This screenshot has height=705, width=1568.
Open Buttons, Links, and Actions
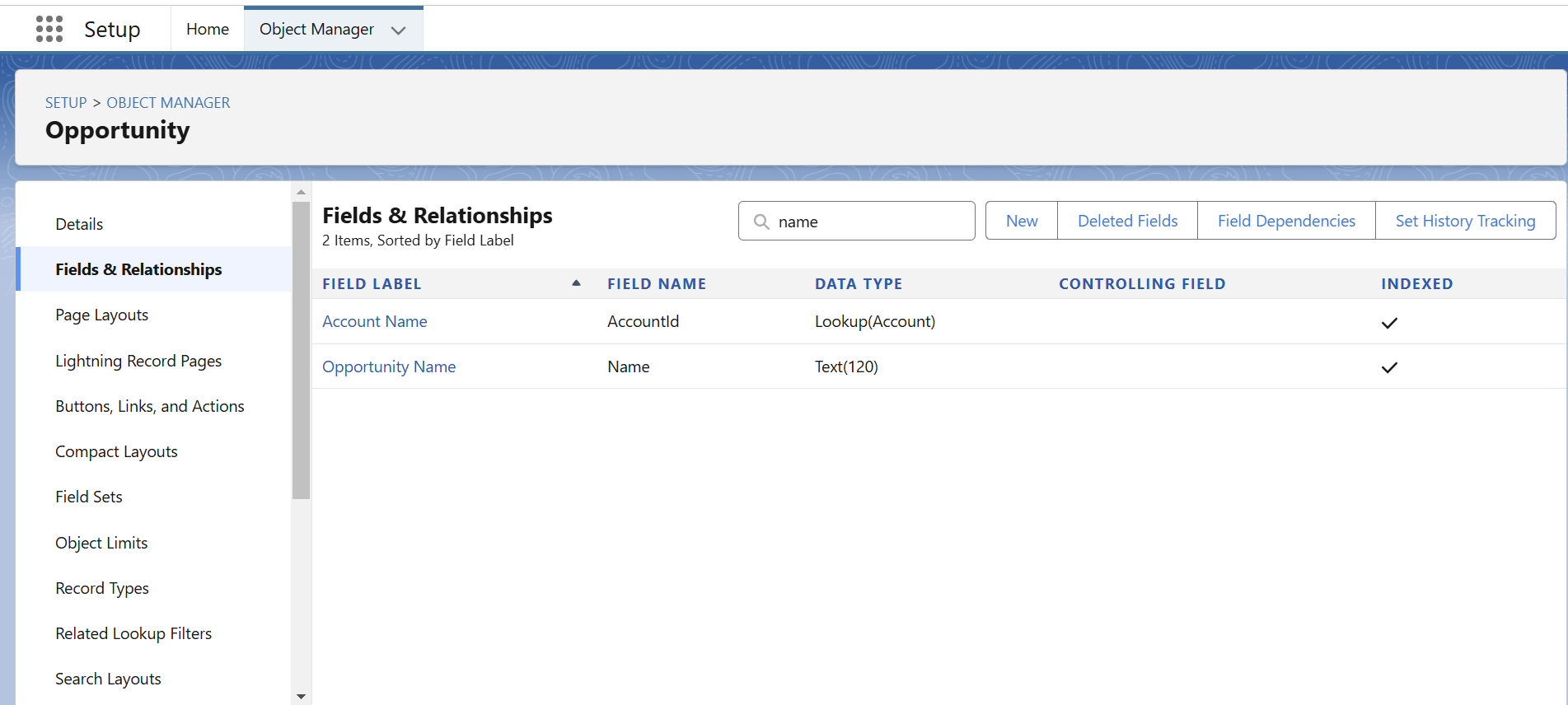(150, 406)
